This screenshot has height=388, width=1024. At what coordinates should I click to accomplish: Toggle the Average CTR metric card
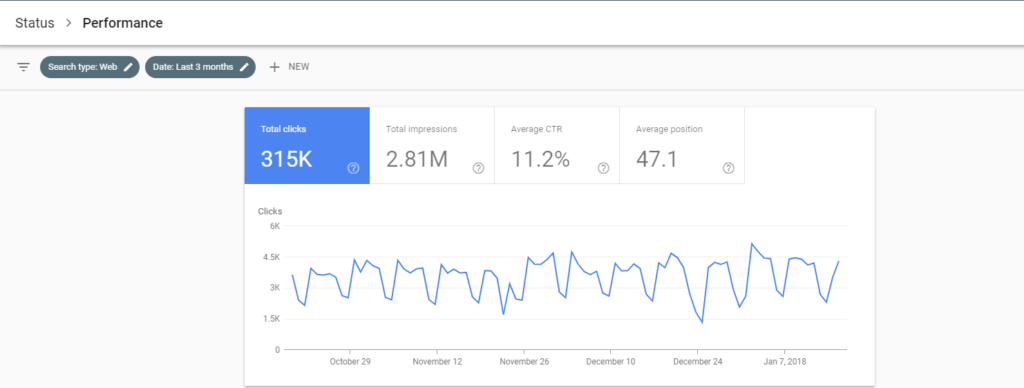[x=557, y=146]
